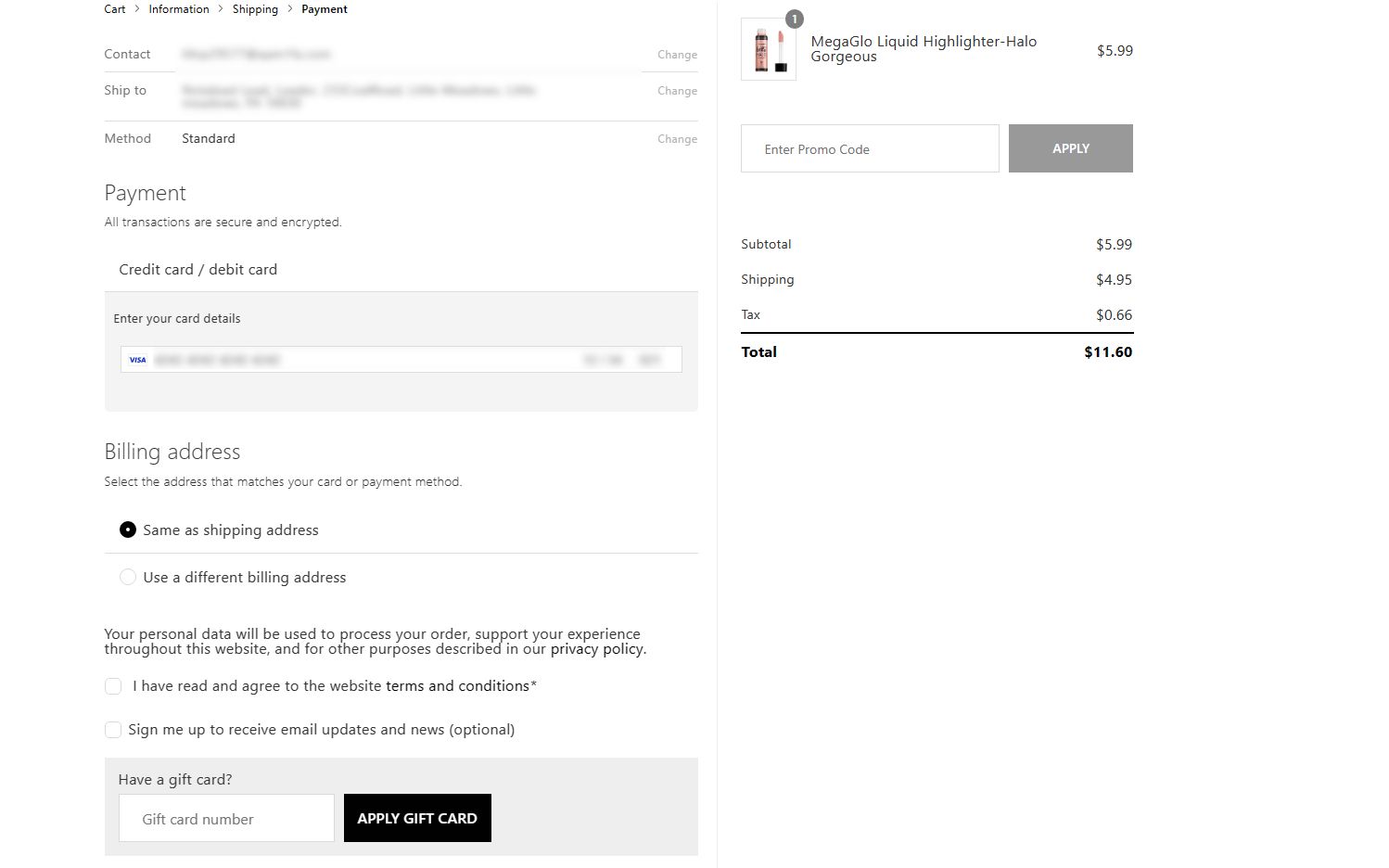The height and width of the screenshot is (868, 1389).
Task: Click the Visa card icon
Action: pyautogui.click(x=137, y=360)
